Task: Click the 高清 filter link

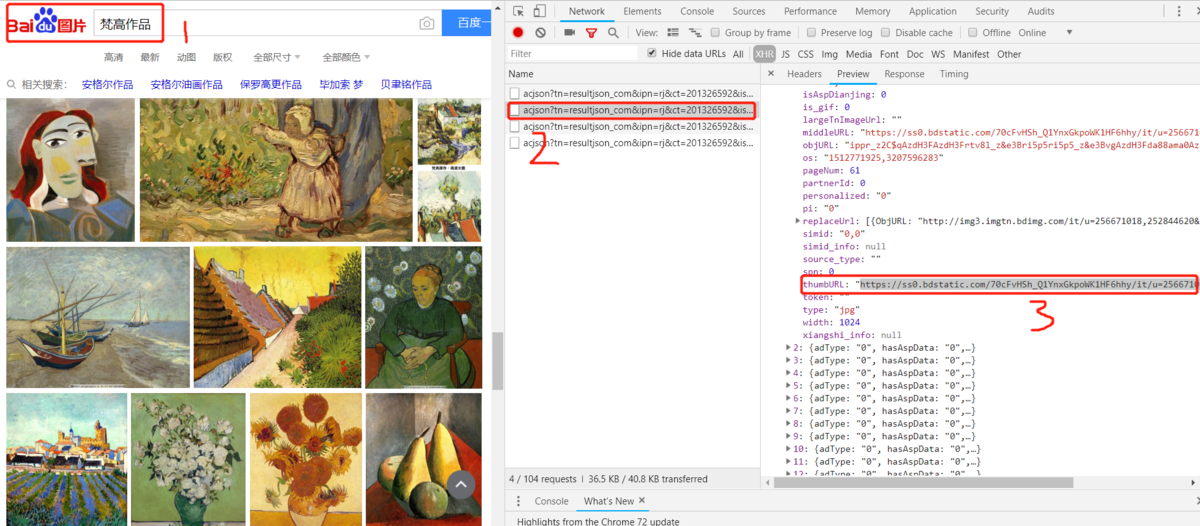Action: (114, 57)
